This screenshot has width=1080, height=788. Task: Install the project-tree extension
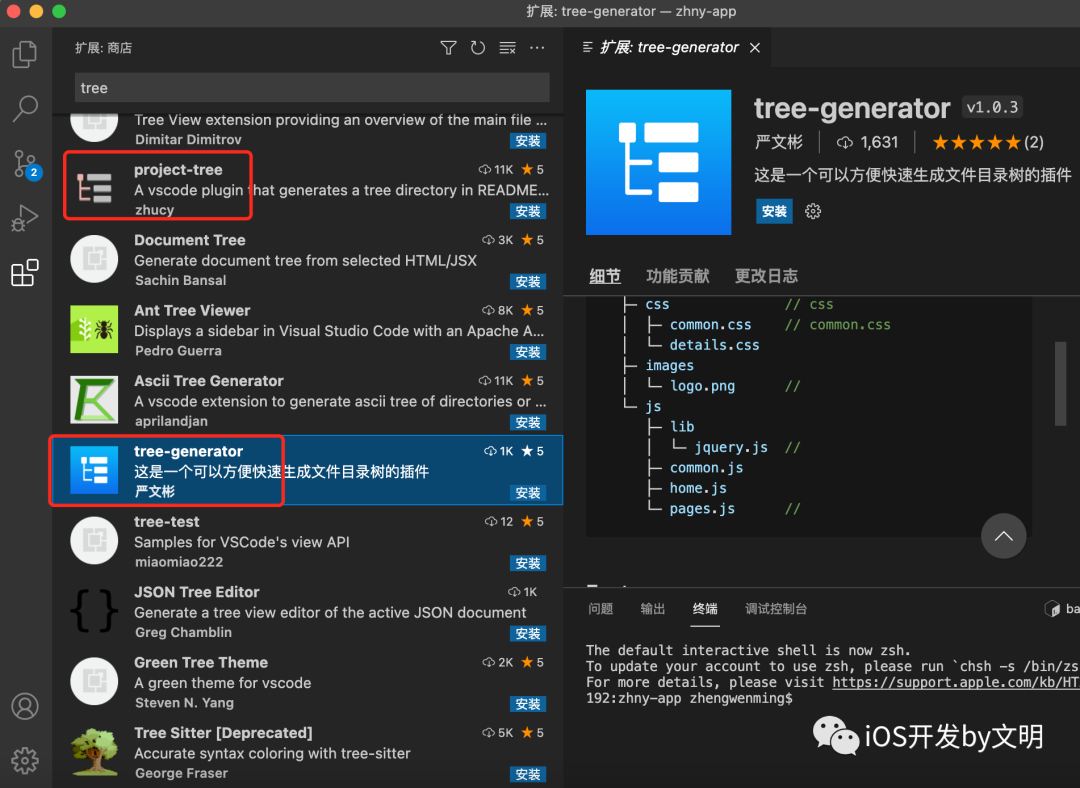click(528, 211)
